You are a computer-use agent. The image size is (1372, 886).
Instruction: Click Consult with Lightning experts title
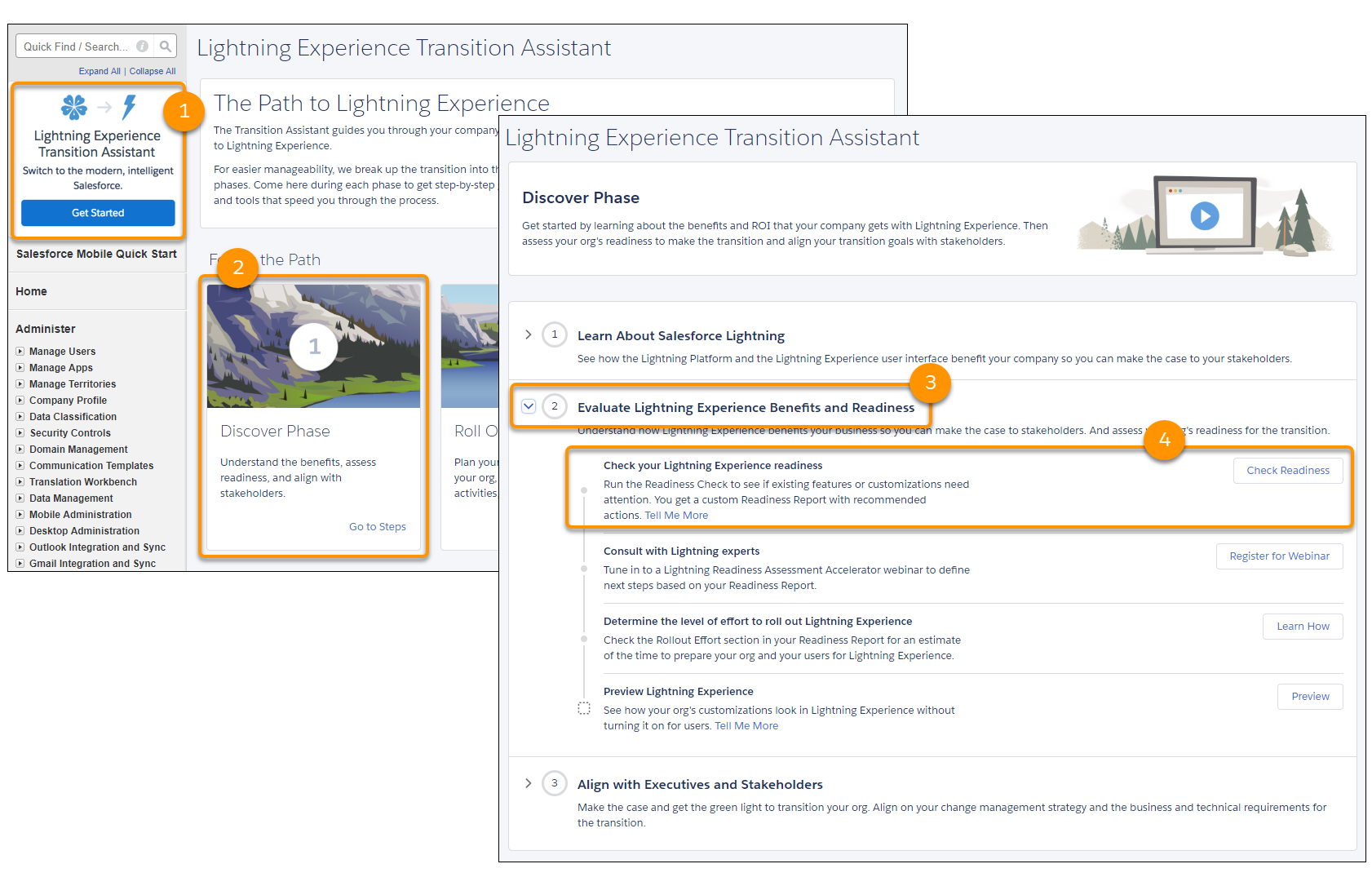[682, 552]
